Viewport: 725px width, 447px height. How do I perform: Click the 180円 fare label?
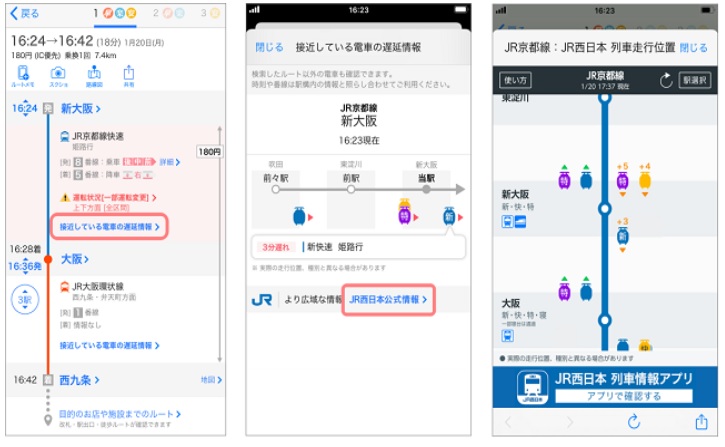click(x=209, y=152)
